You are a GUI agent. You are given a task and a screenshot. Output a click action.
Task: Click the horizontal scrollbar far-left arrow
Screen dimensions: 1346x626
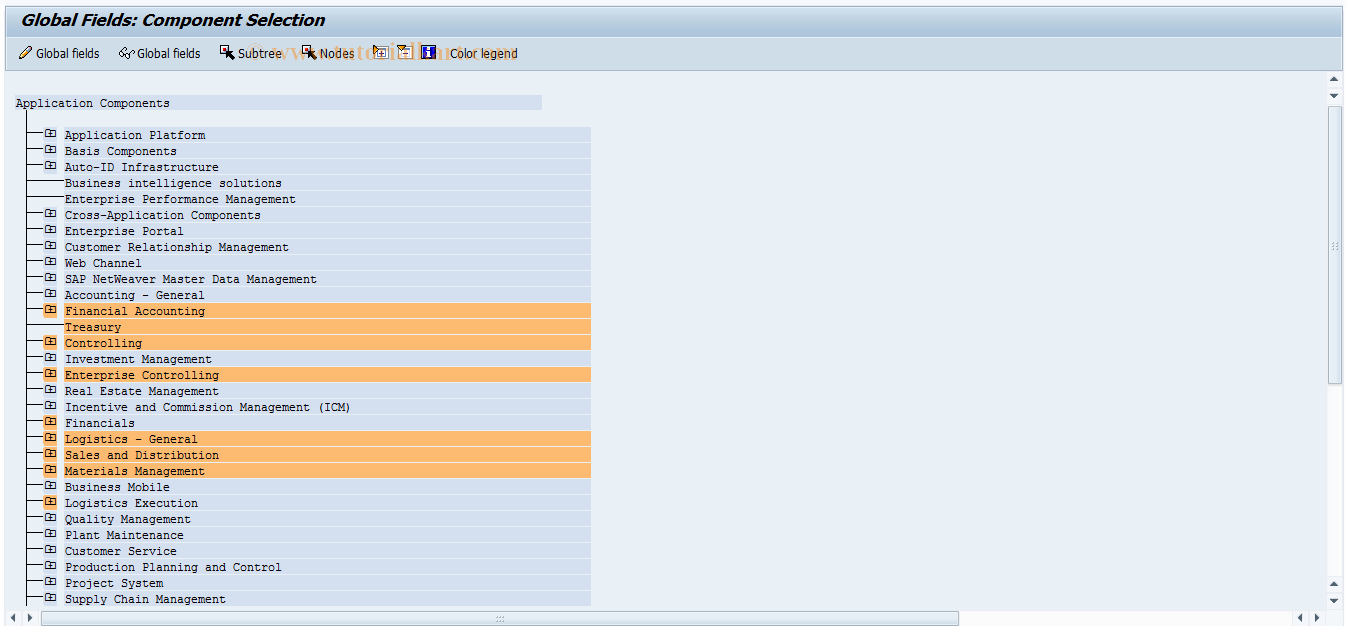point(13,618)
